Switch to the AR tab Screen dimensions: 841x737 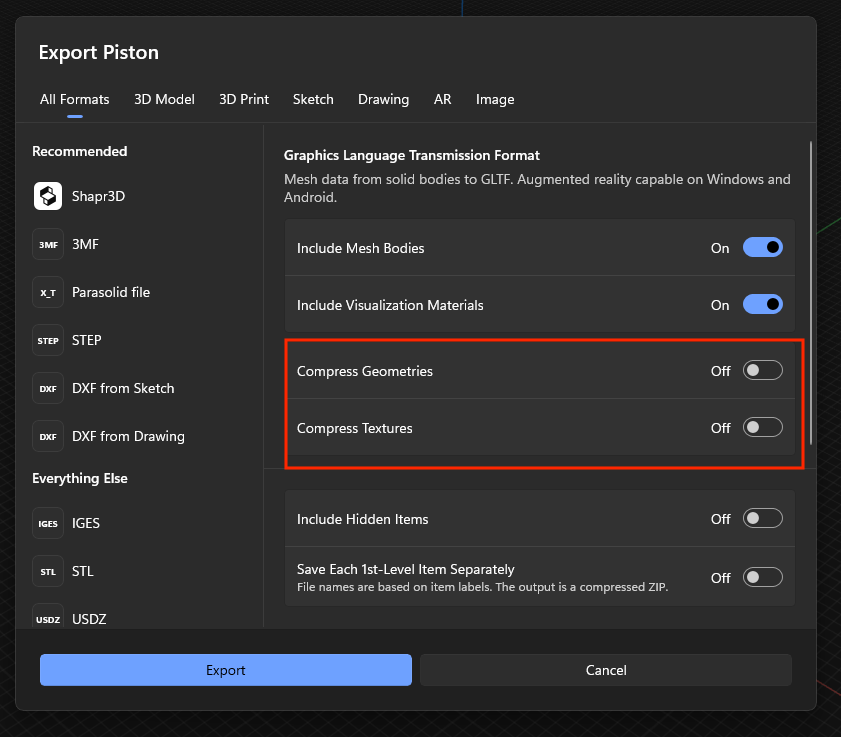(442, 99)
